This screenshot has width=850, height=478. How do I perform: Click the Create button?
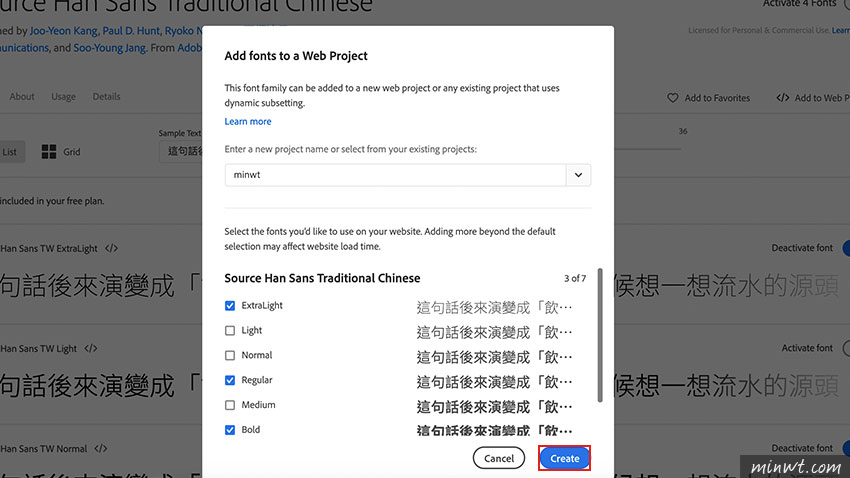pyautogui.click(x=564, y=458)
